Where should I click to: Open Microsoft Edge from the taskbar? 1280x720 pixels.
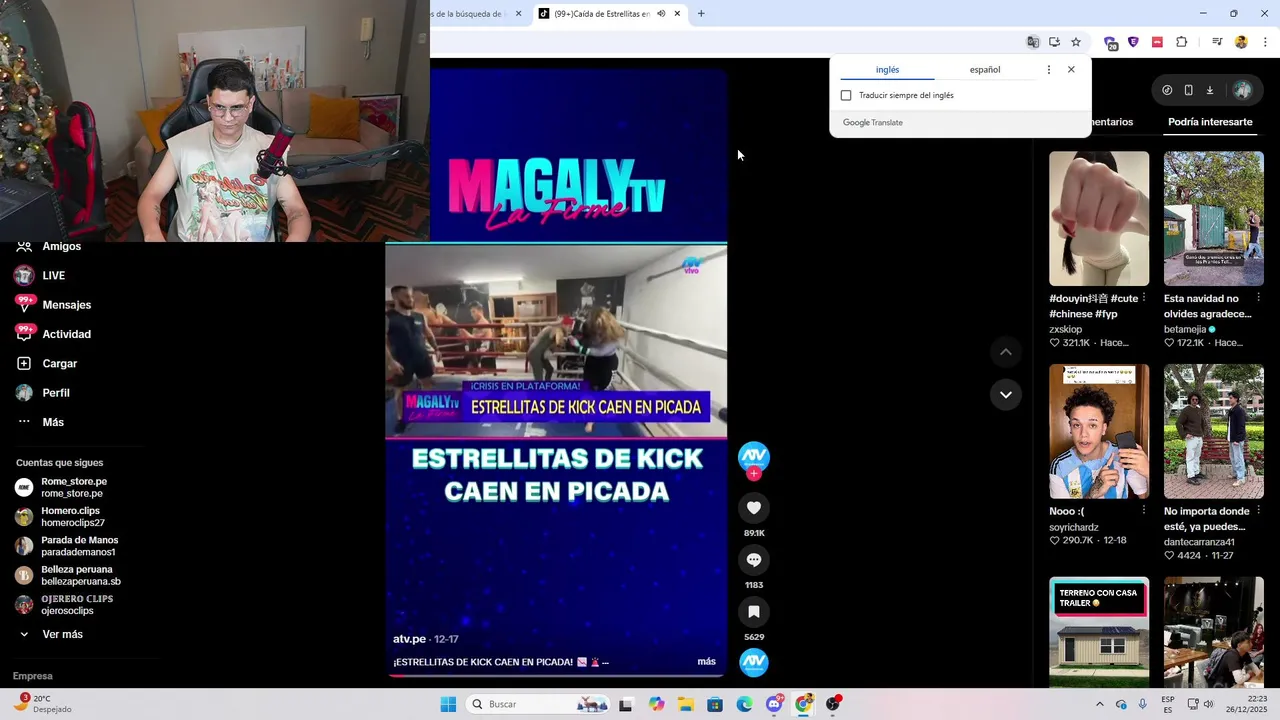[745, 704]
